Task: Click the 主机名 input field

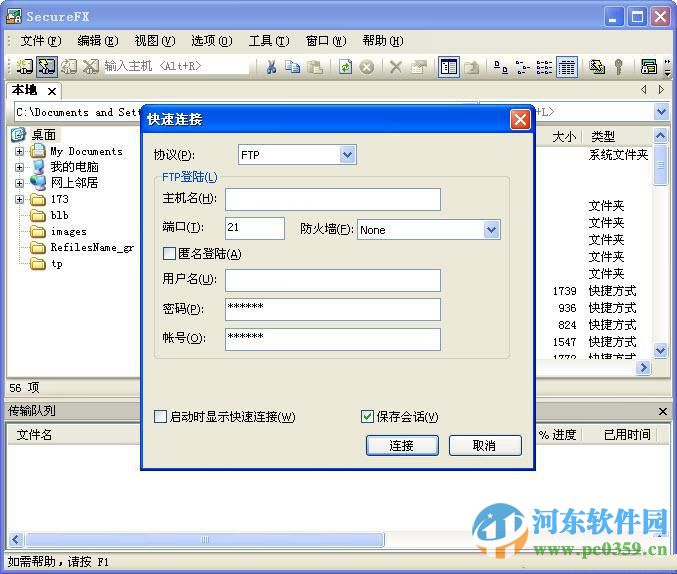Action: 332,199
